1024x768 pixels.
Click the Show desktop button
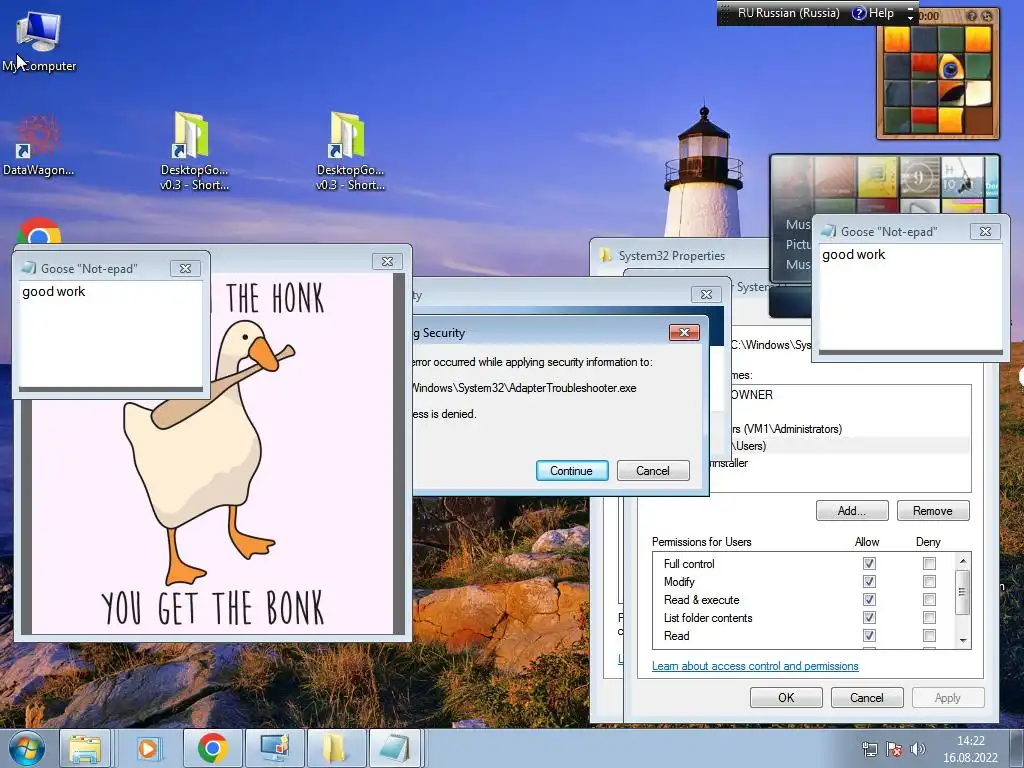point(1019,748)
